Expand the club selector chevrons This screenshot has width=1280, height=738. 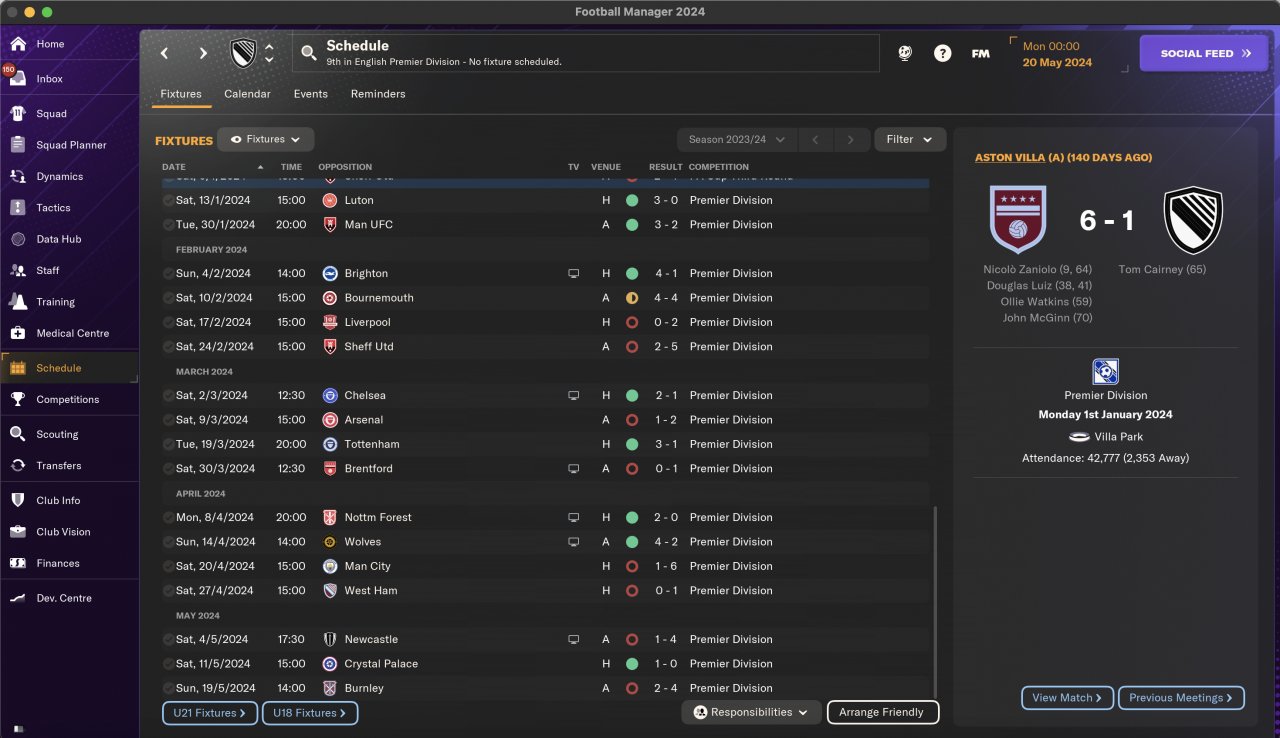coord(269,53)
